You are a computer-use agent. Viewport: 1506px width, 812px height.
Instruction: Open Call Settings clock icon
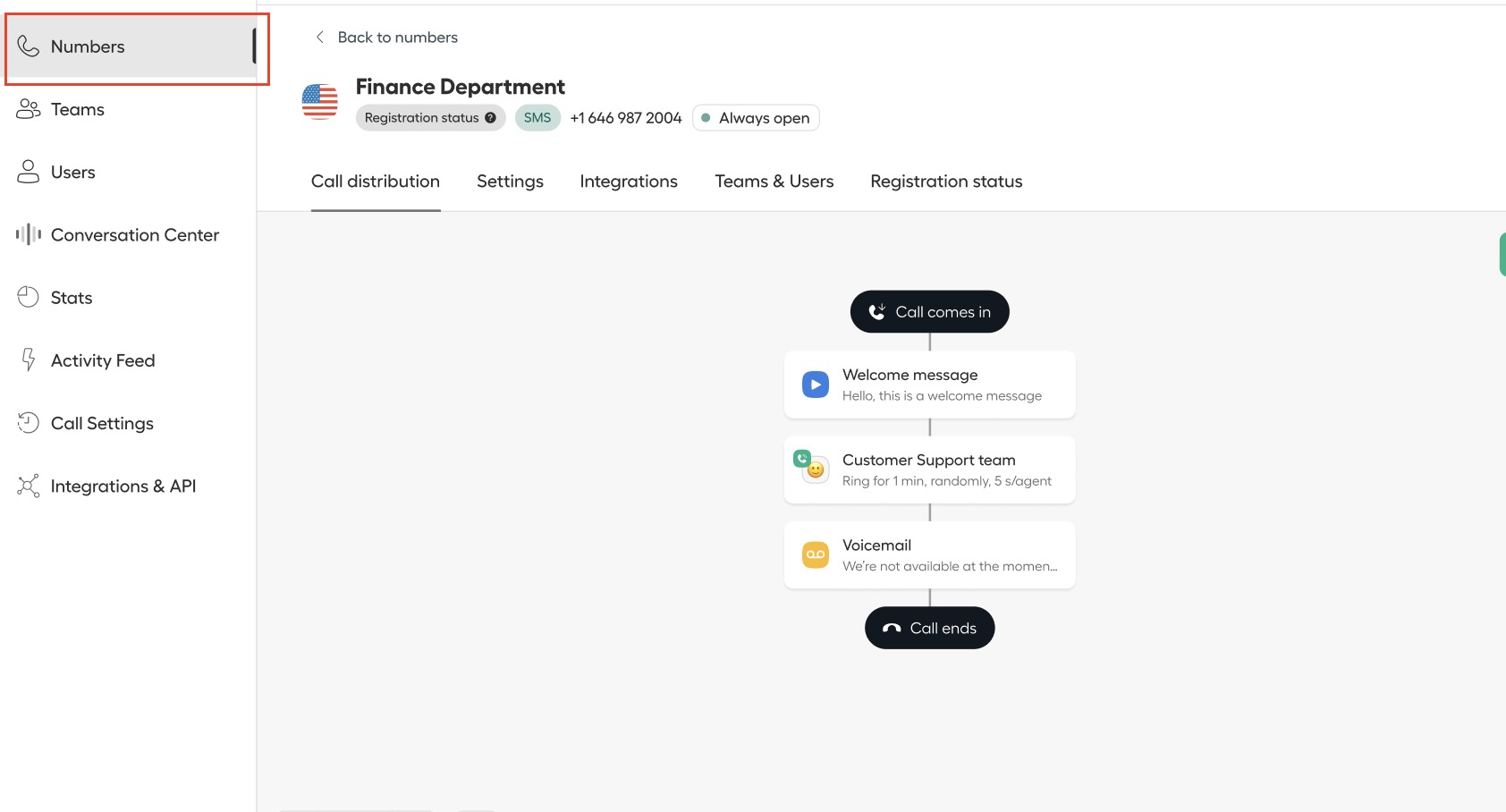pos(29,422)
